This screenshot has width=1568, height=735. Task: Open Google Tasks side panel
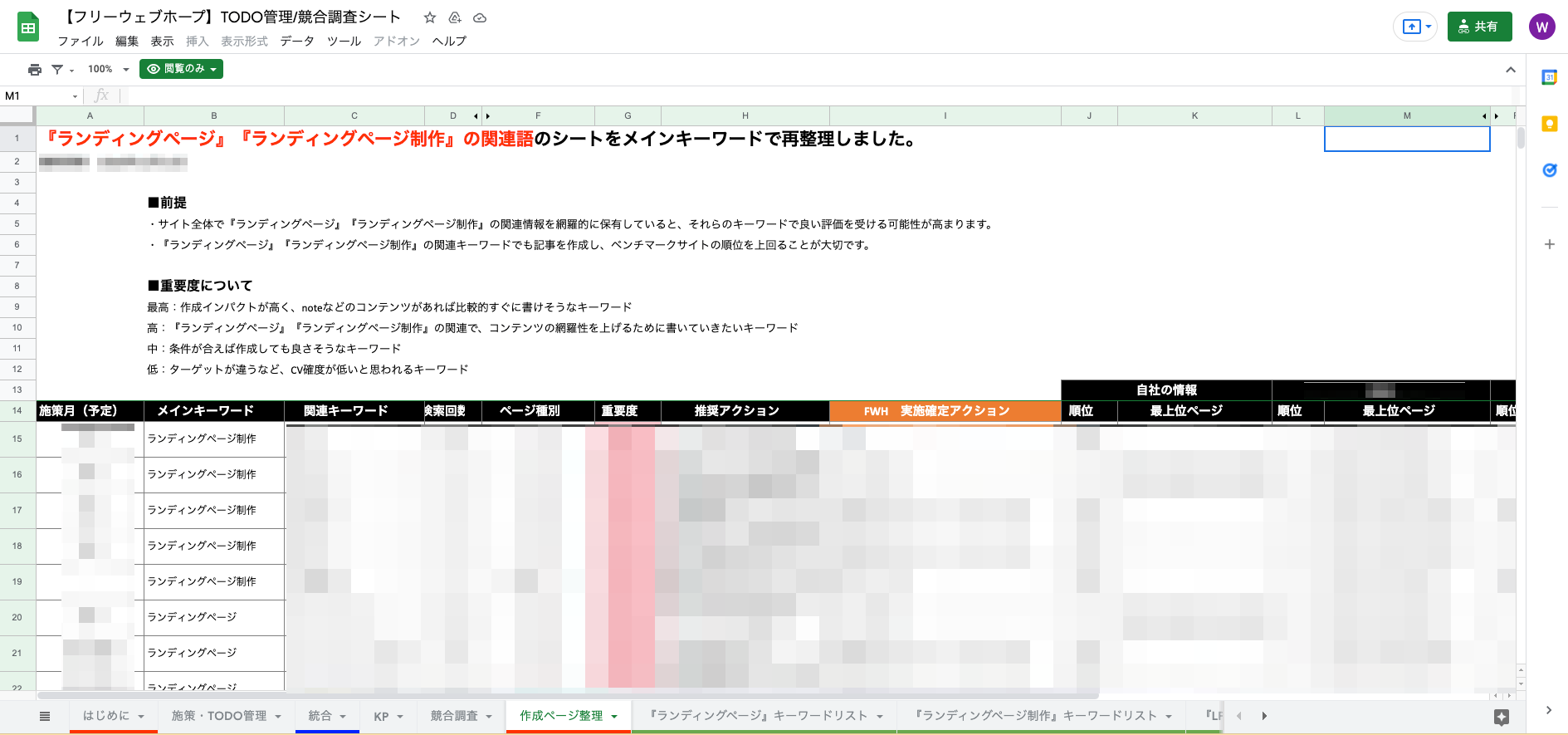1549,170
